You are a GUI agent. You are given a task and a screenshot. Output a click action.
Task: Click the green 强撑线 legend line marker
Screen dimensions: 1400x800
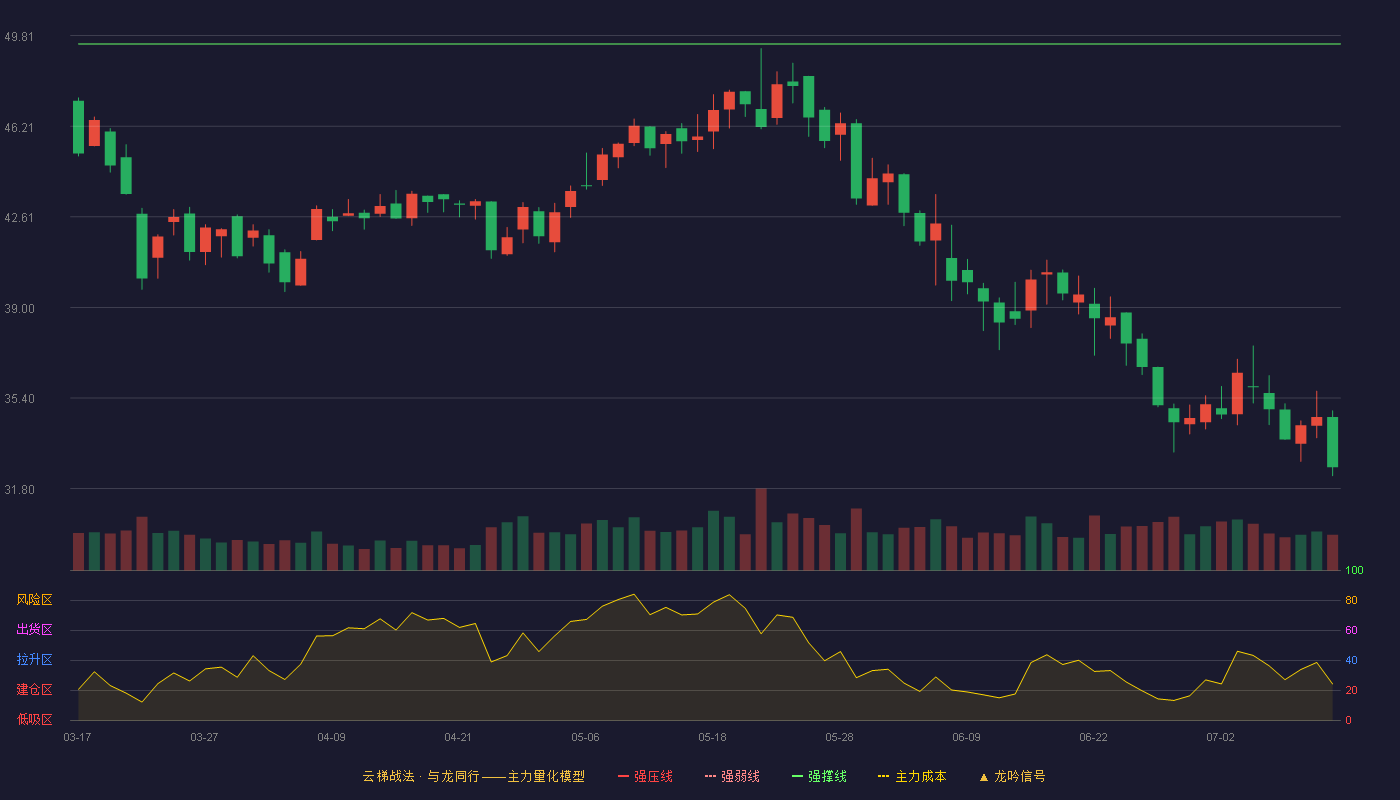click(797, 776)
